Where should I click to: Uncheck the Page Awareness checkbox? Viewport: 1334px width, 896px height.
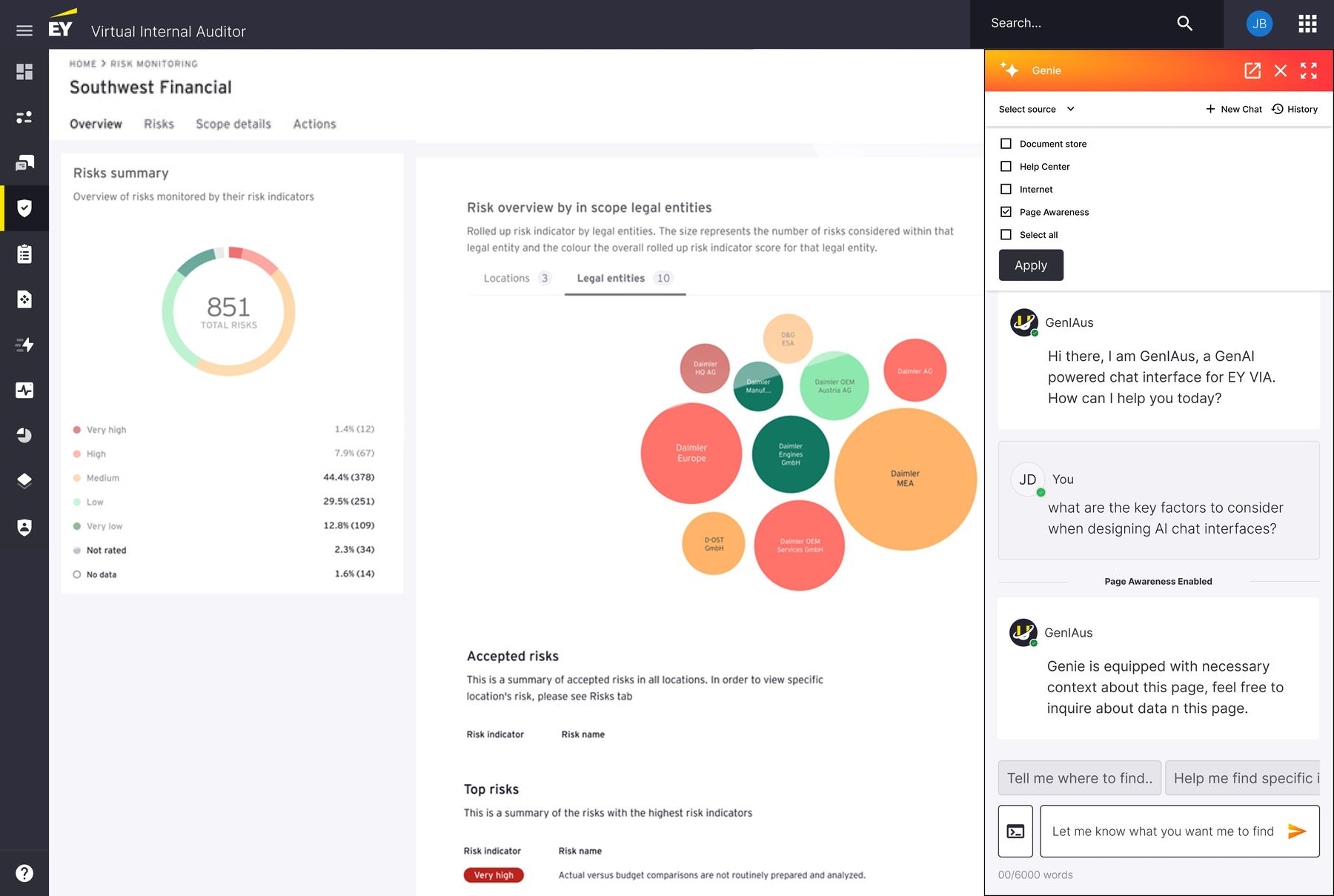(1006, 212)
